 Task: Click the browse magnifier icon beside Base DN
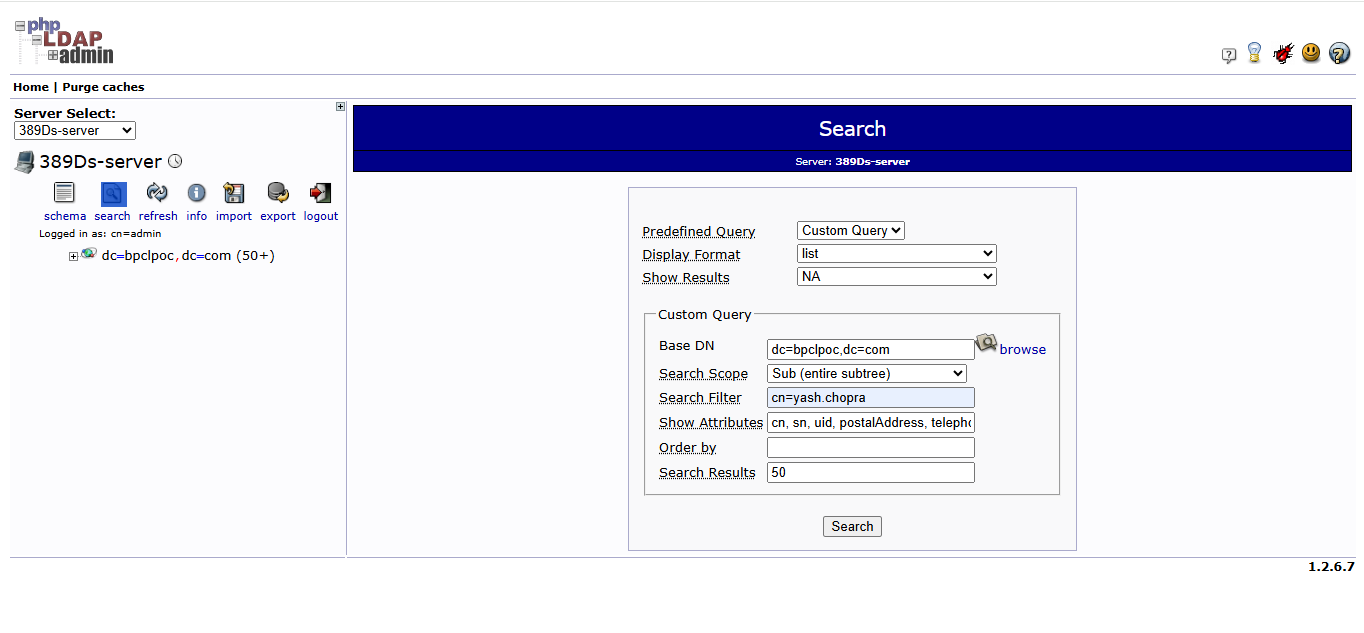tap(986, 343)
